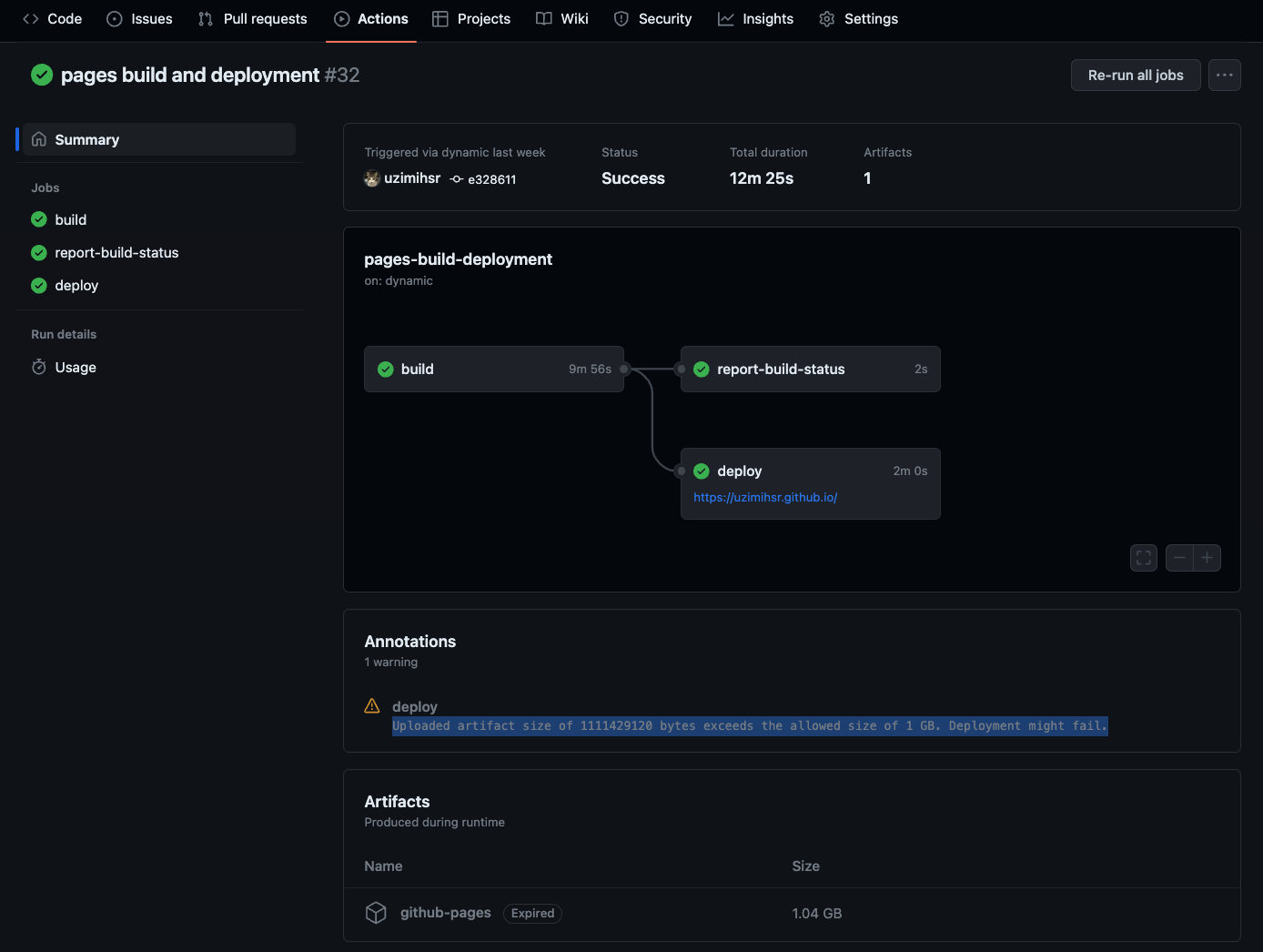Image resolution: width=1263 pixels, height=952 pixels.
Task: Click the github-pages artifact name
Action: coord(446,913)
